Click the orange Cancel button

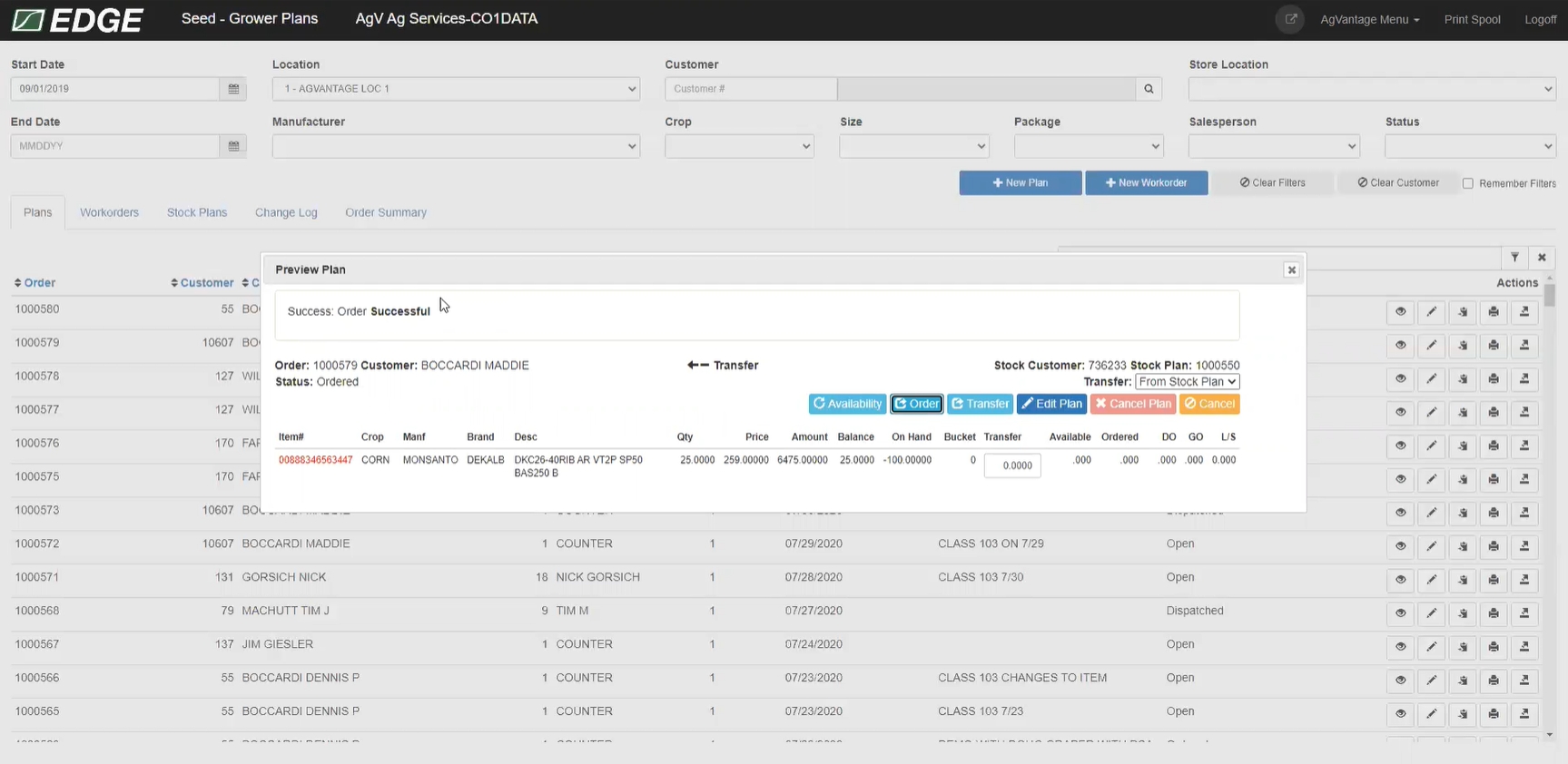[1209, 404]
